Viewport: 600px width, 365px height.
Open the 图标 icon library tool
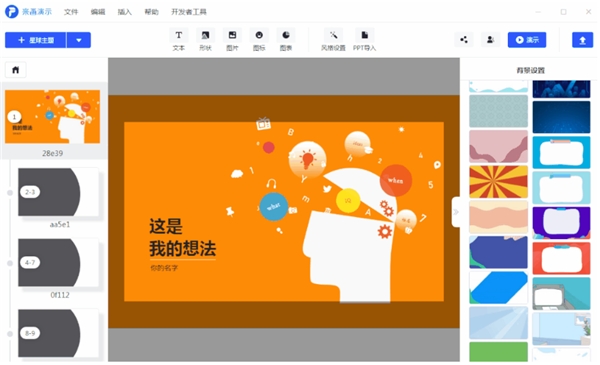click(259, 36)
